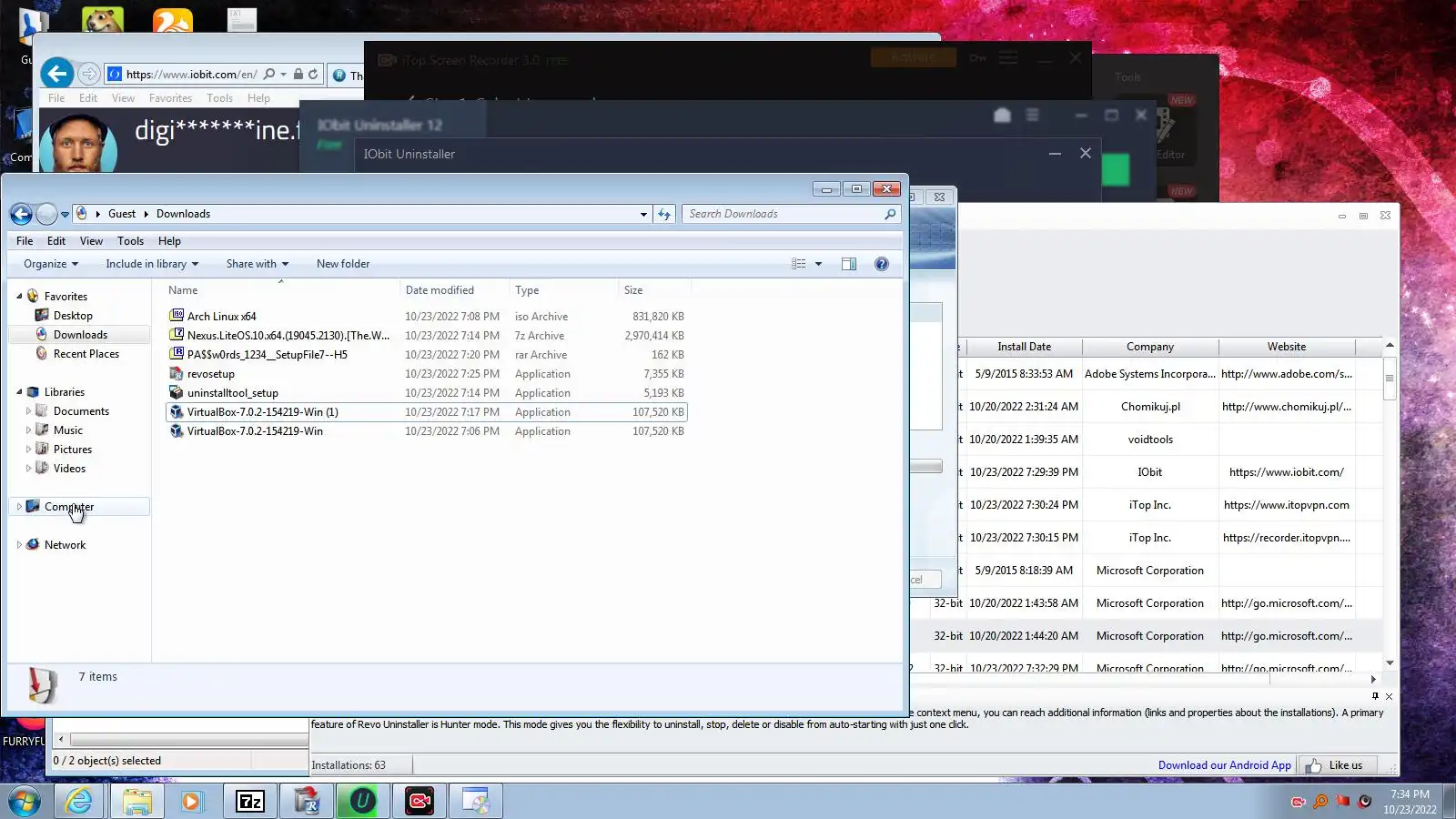Open the Include in library dropdown
Screen dimensions: 1456x819
tap(152, 264)
